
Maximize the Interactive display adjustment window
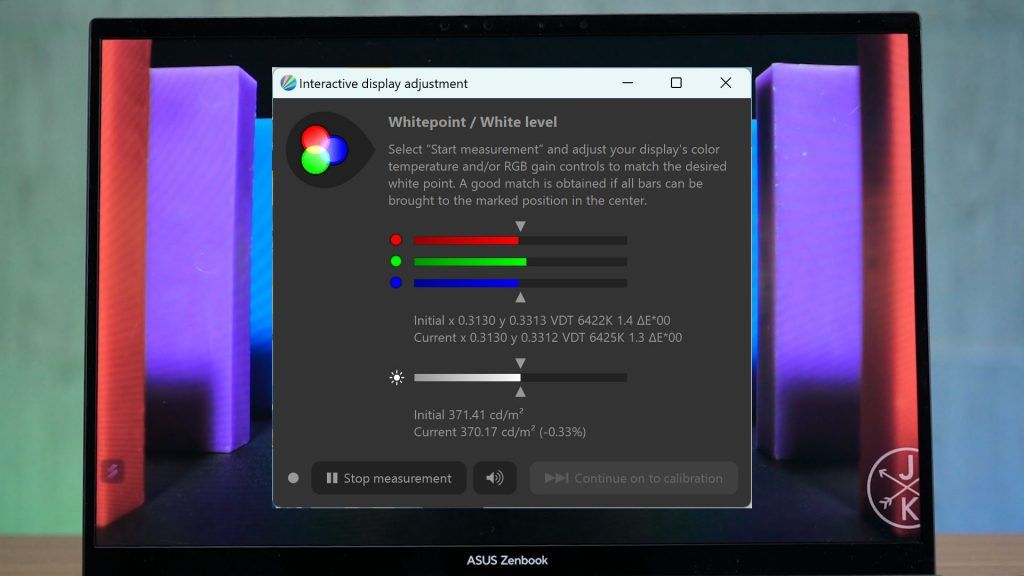point(677,83)
